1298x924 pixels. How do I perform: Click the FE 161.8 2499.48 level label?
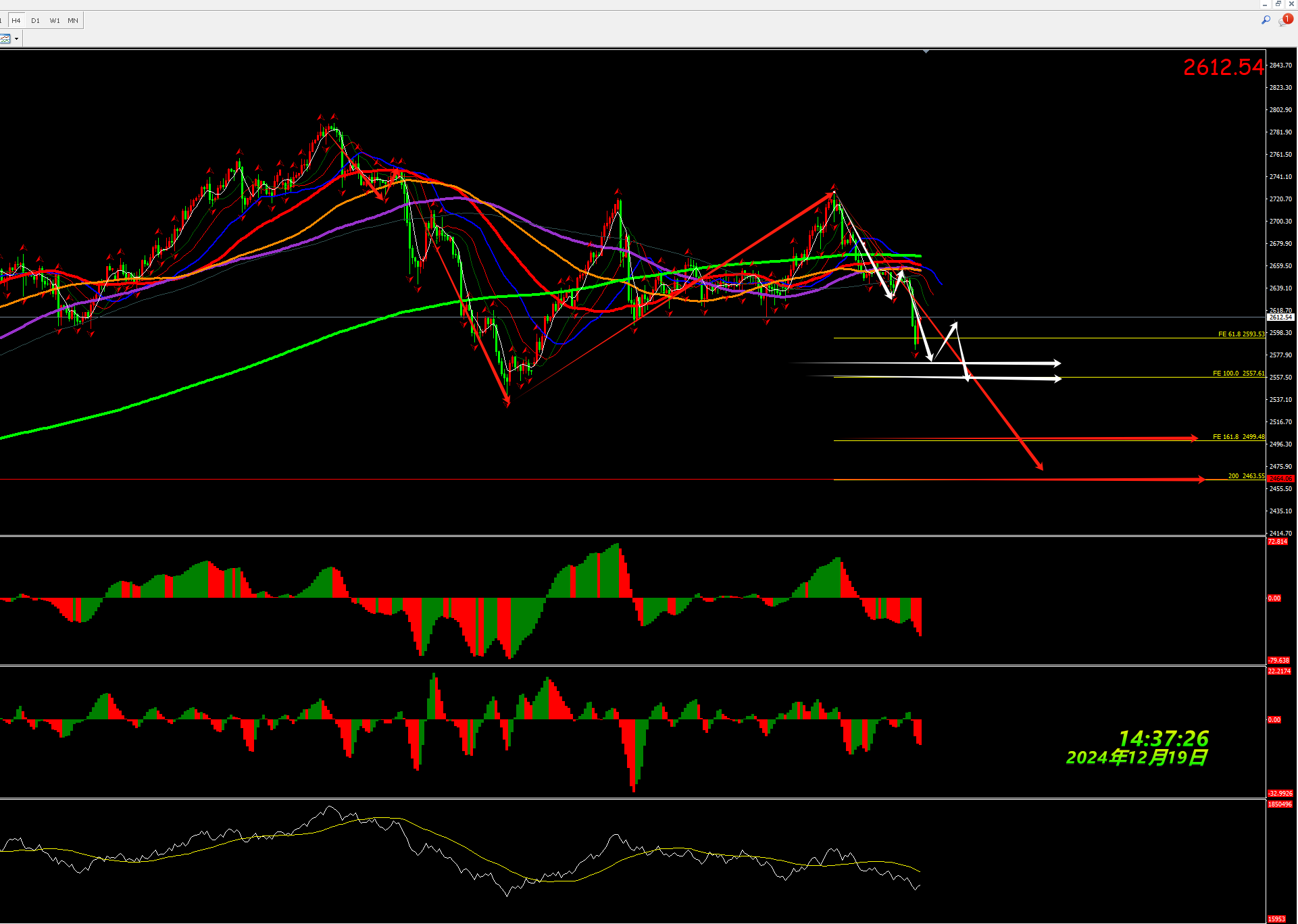click(1238, 437)
